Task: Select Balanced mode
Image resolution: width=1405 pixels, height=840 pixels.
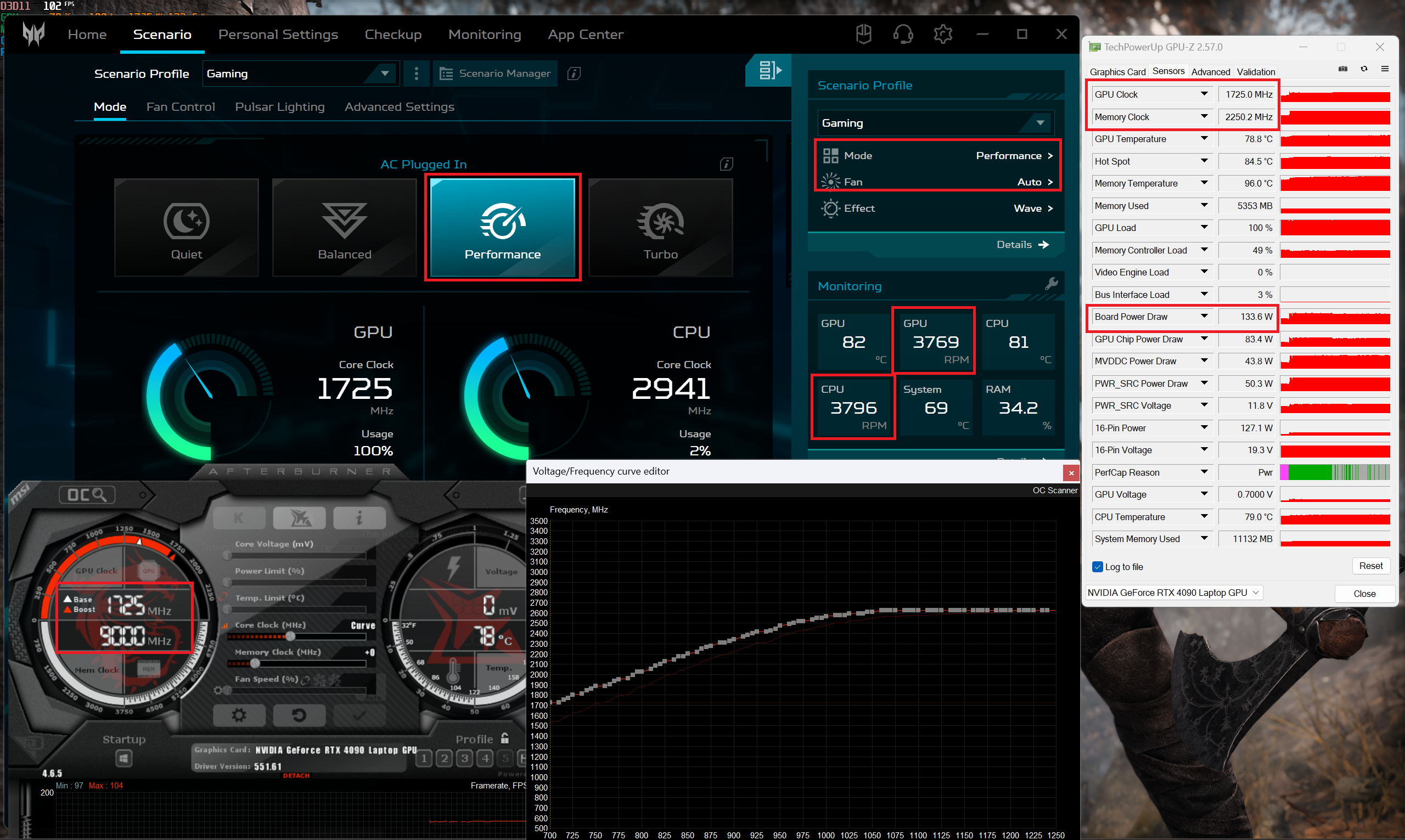Action: (x=344, y=228)
